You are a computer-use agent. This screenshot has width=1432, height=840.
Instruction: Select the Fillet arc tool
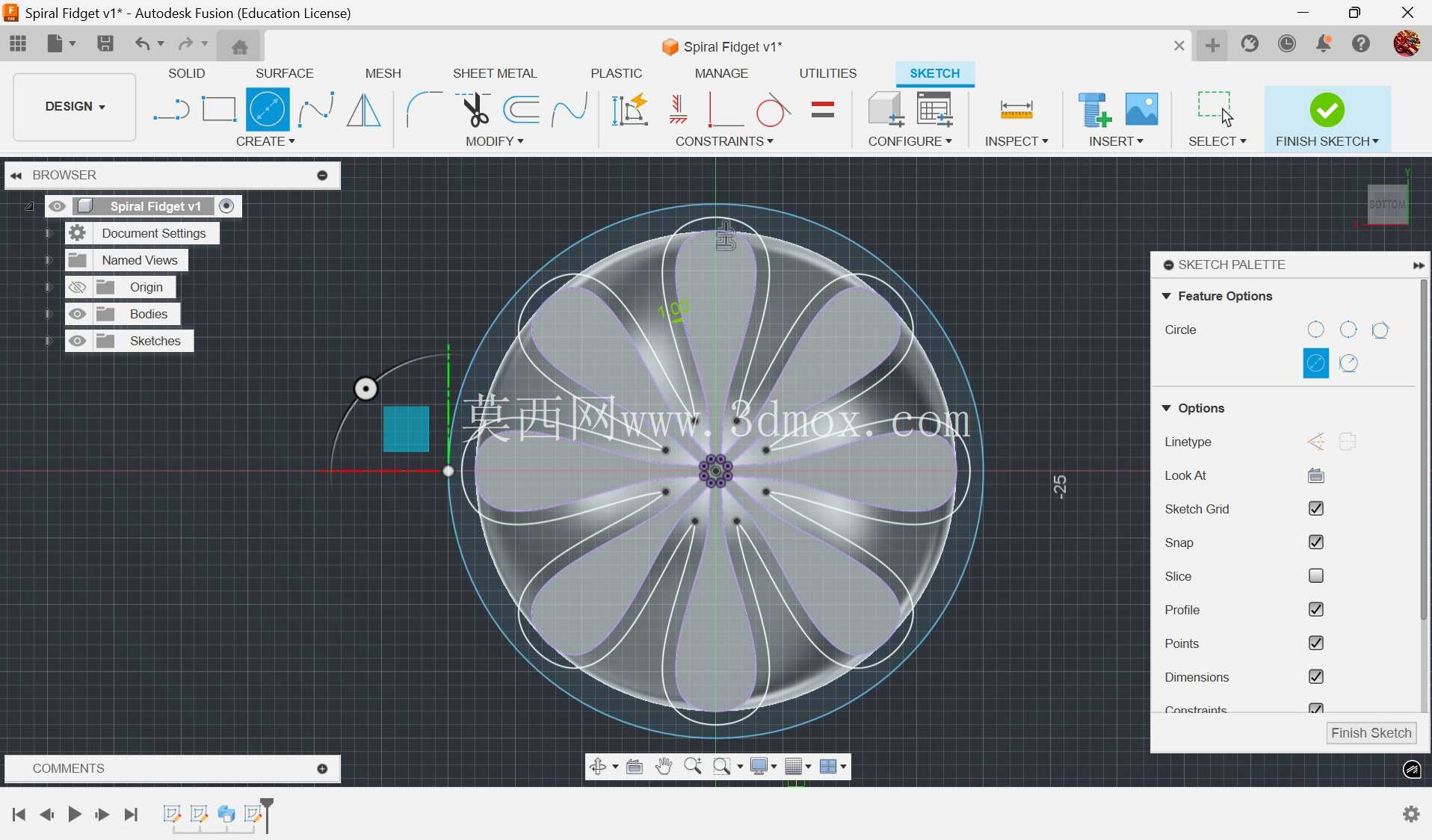[425, 110]
